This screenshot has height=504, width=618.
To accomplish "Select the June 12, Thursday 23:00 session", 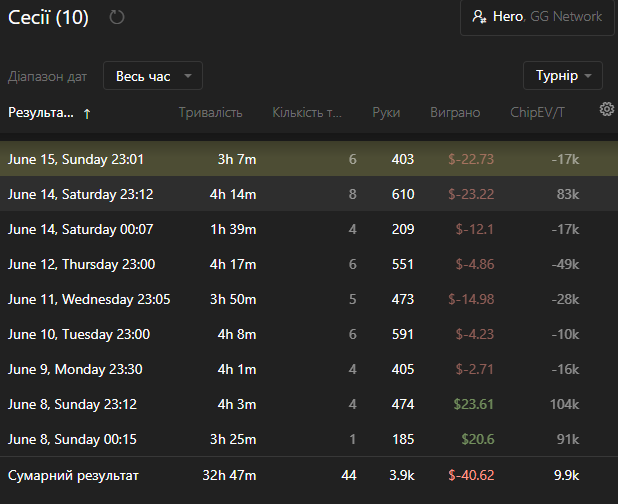I will pos(309,264).
